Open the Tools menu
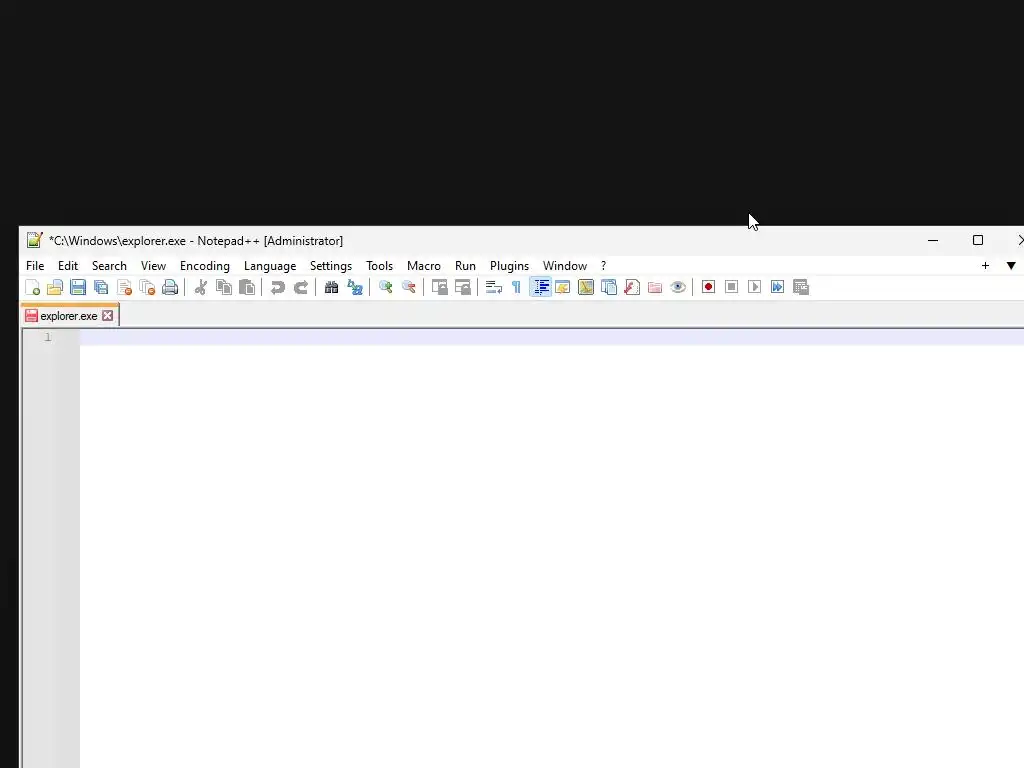 point(379,266)
